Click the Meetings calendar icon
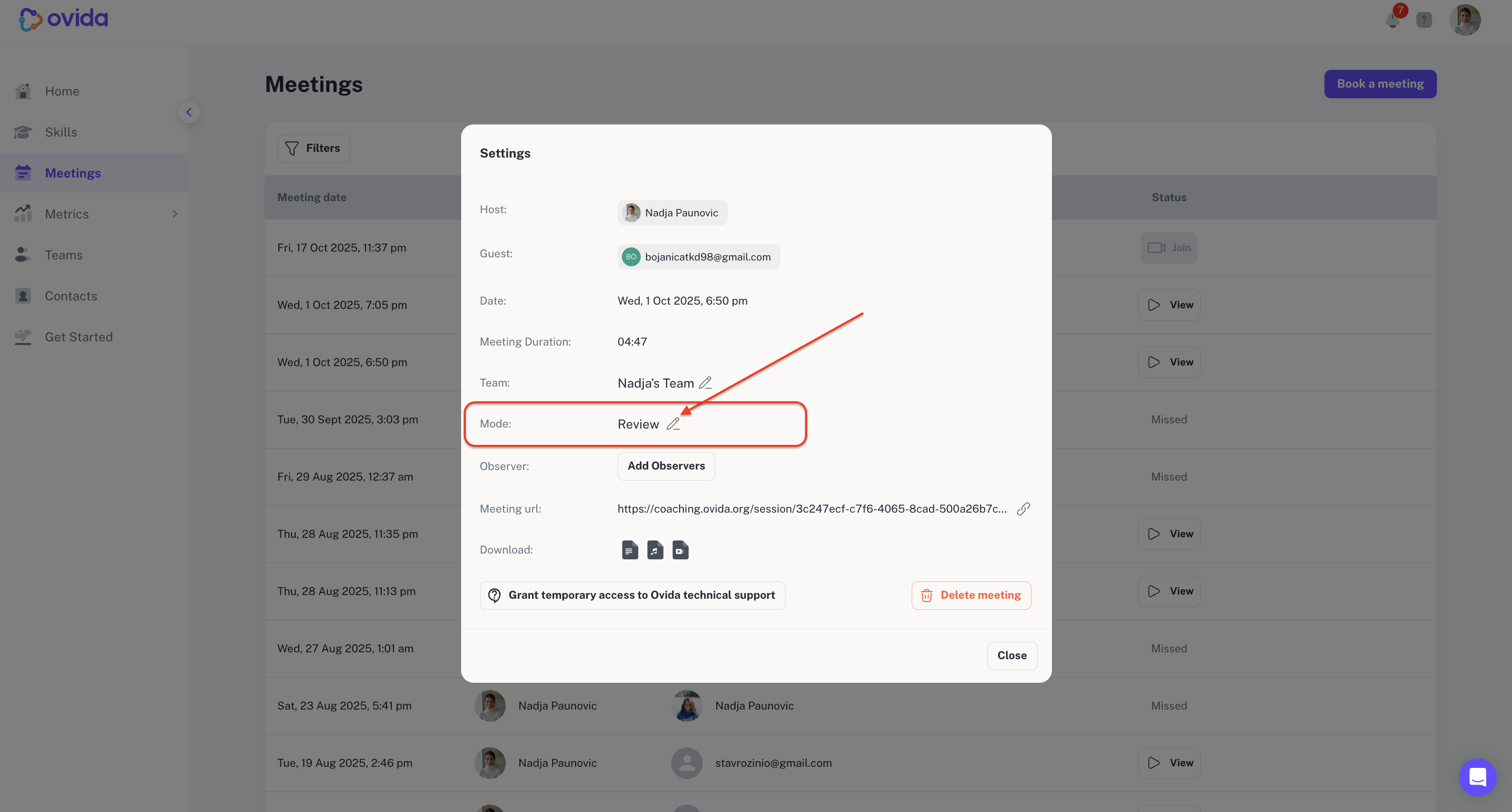 coord(23,173)
